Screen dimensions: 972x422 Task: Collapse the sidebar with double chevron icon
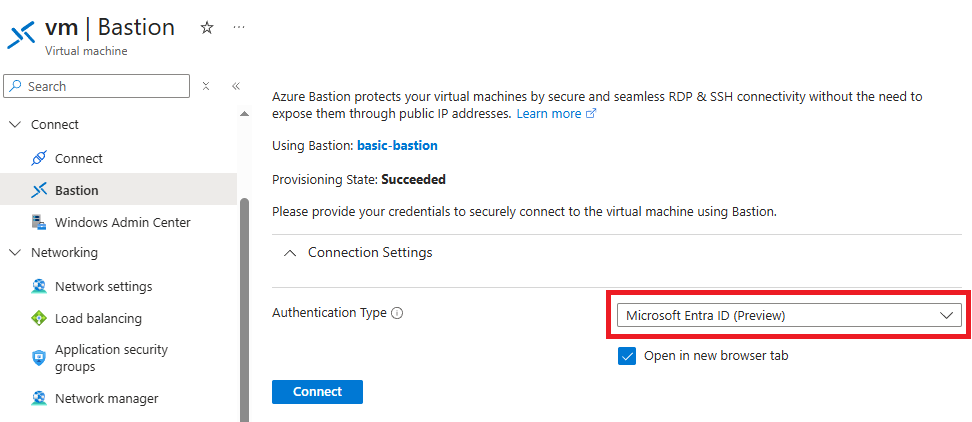point(236,86)
